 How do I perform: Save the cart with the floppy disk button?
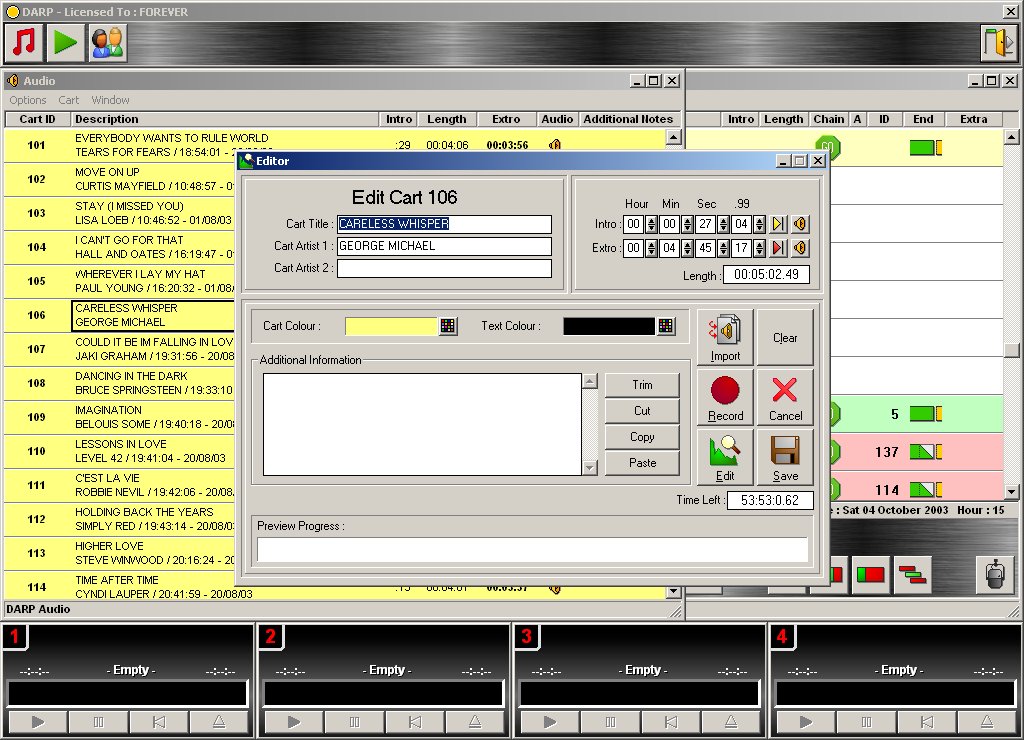[785, 457]
